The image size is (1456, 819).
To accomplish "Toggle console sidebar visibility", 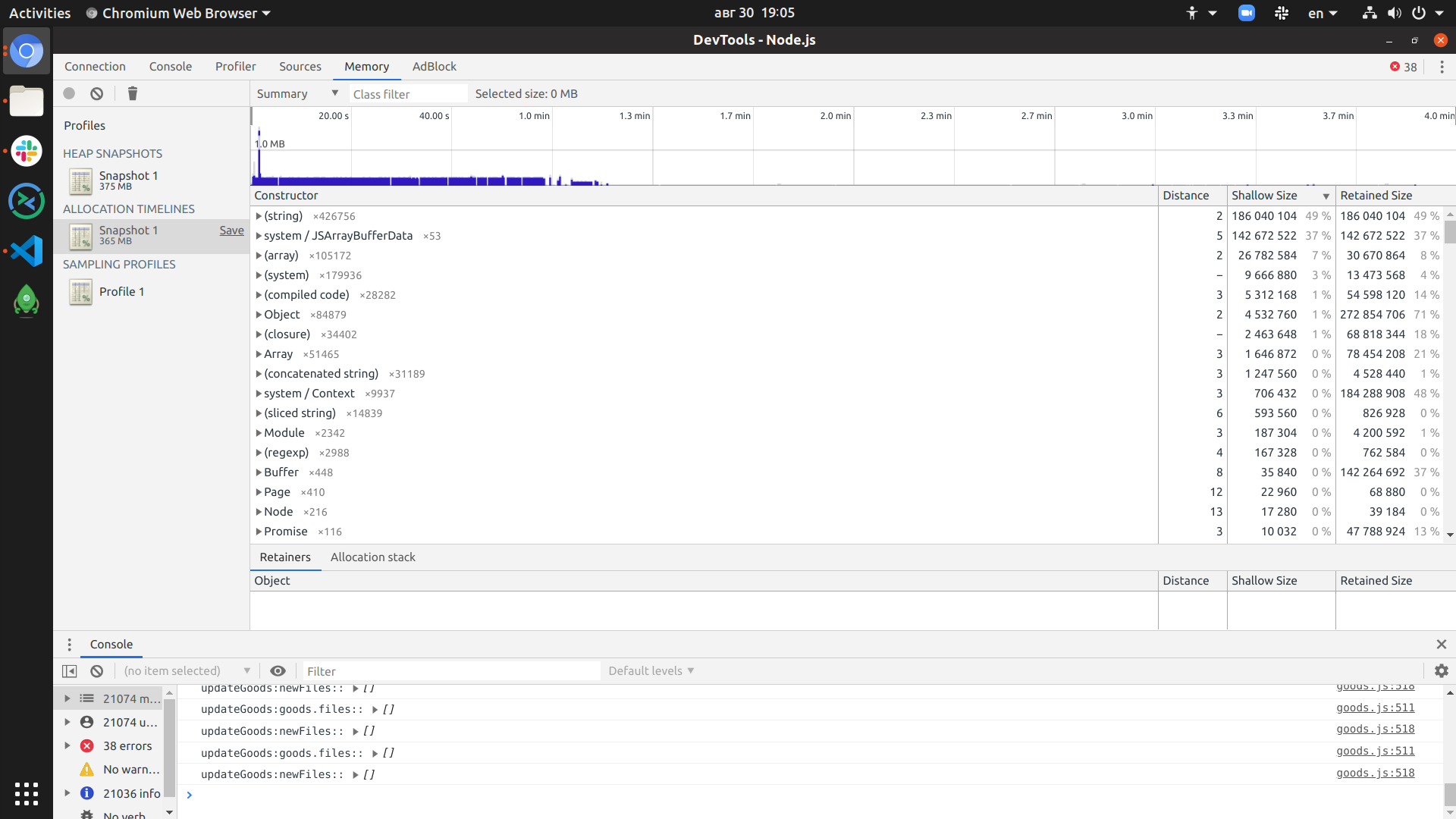I will 69,671.
